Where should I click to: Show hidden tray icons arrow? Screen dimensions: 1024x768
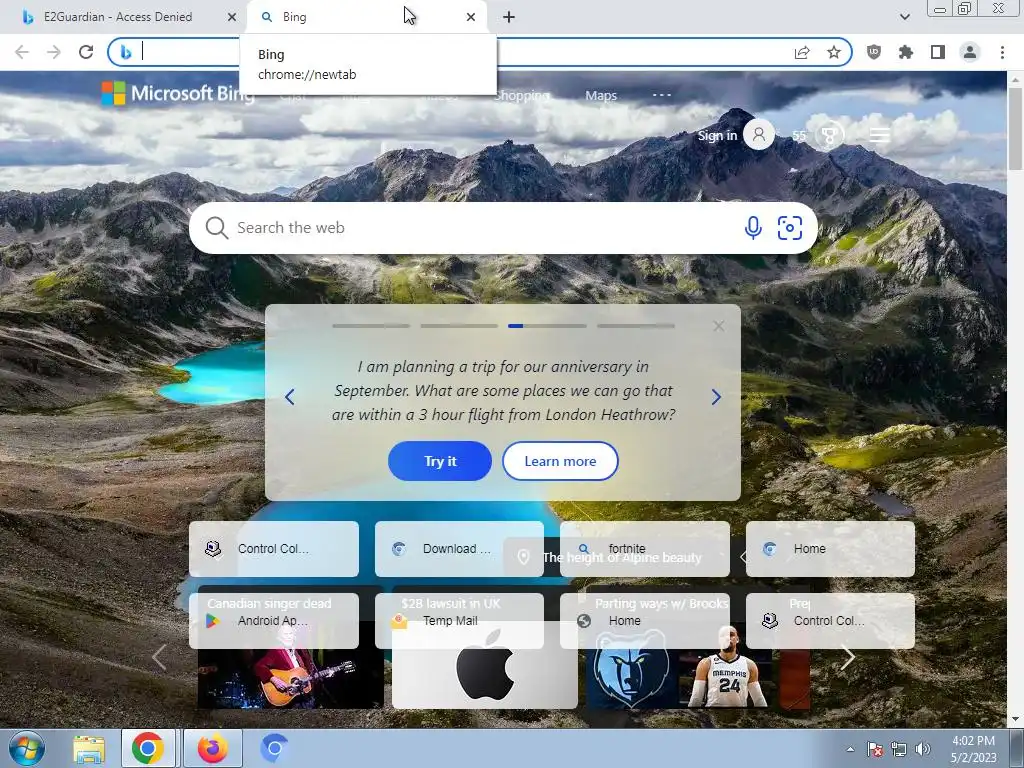pyautogui.click(x=850, y=749)
